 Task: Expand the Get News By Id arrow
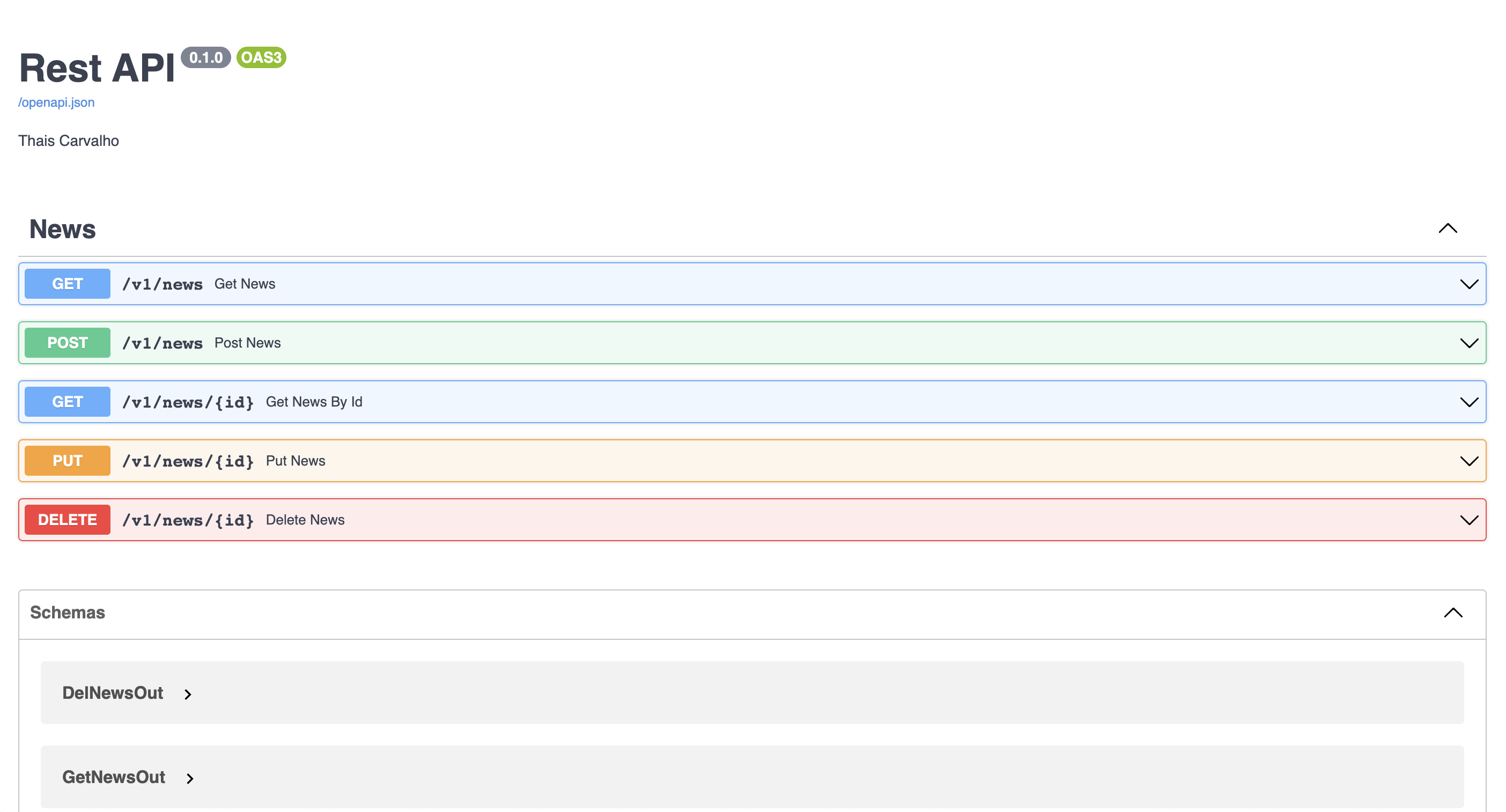pos(1468,402)
